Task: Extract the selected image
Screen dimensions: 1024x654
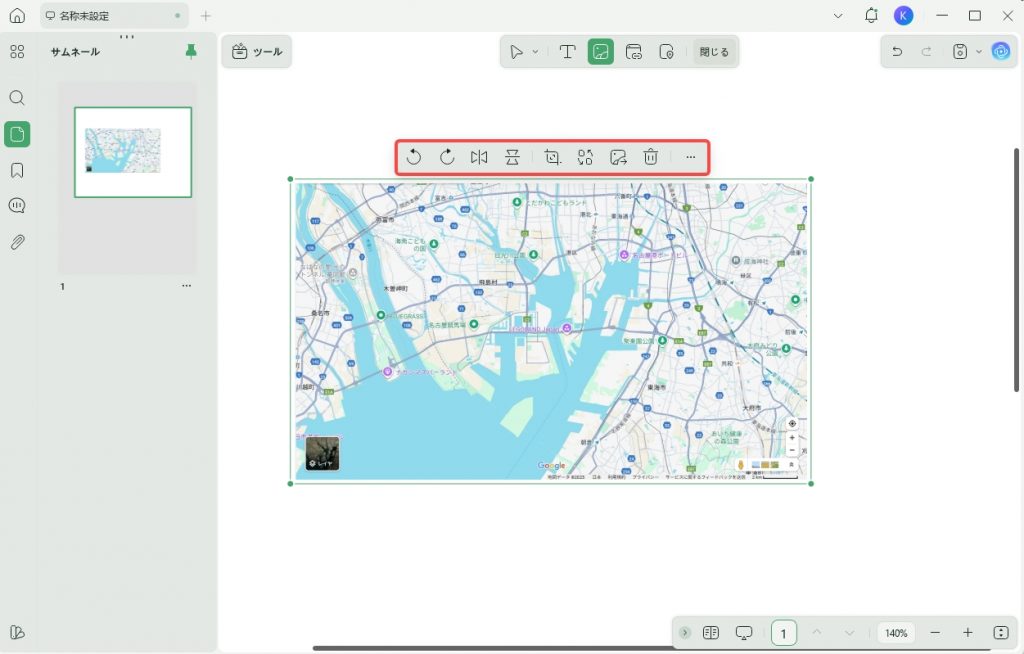Action: coord(618,157)
